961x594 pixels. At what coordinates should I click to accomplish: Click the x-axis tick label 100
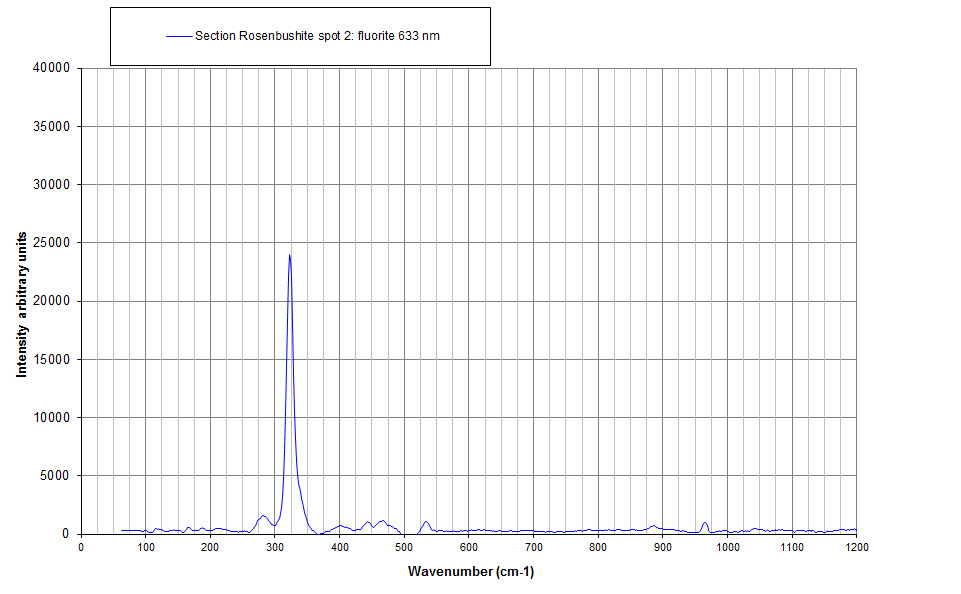coord(146,548)
